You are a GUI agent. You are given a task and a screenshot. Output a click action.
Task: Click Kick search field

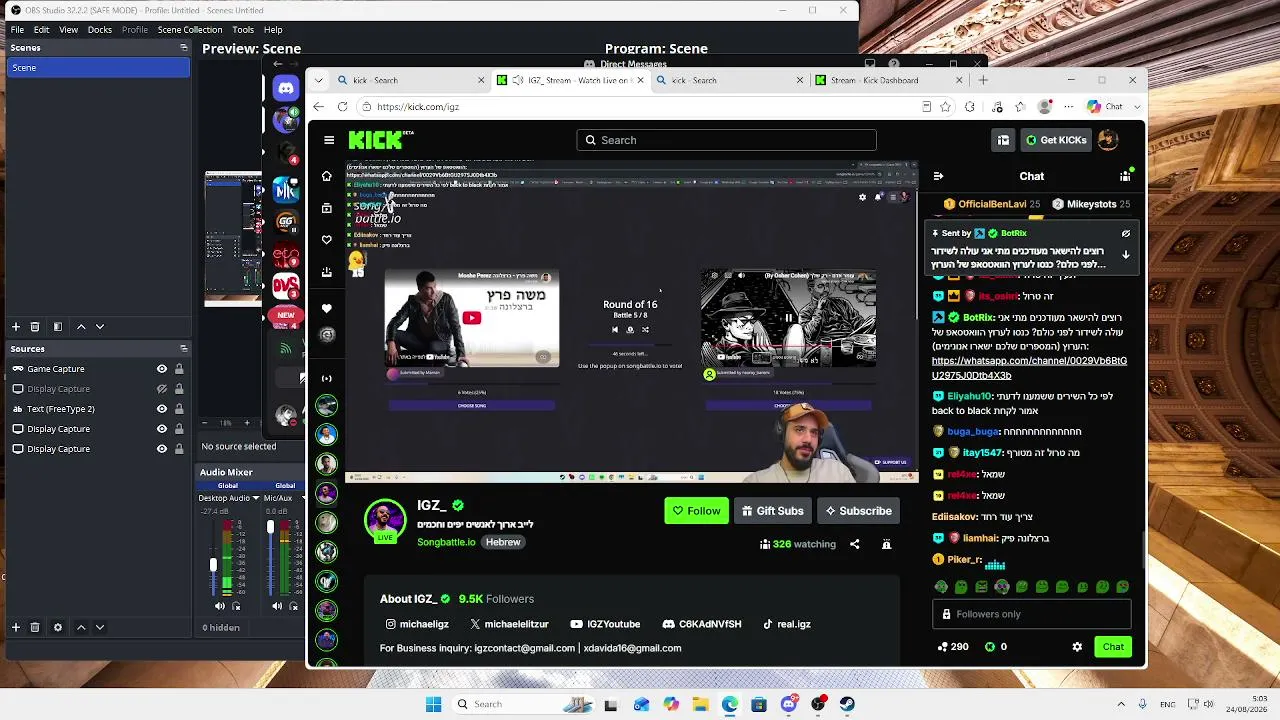tap(726, 140)
